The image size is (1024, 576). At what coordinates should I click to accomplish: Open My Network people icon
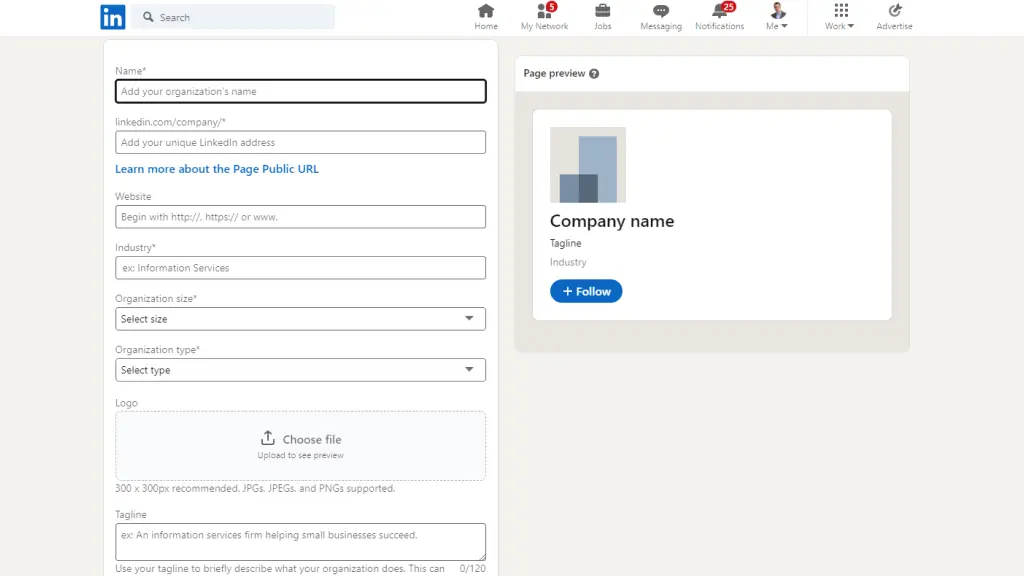click(x=544, y=10)
